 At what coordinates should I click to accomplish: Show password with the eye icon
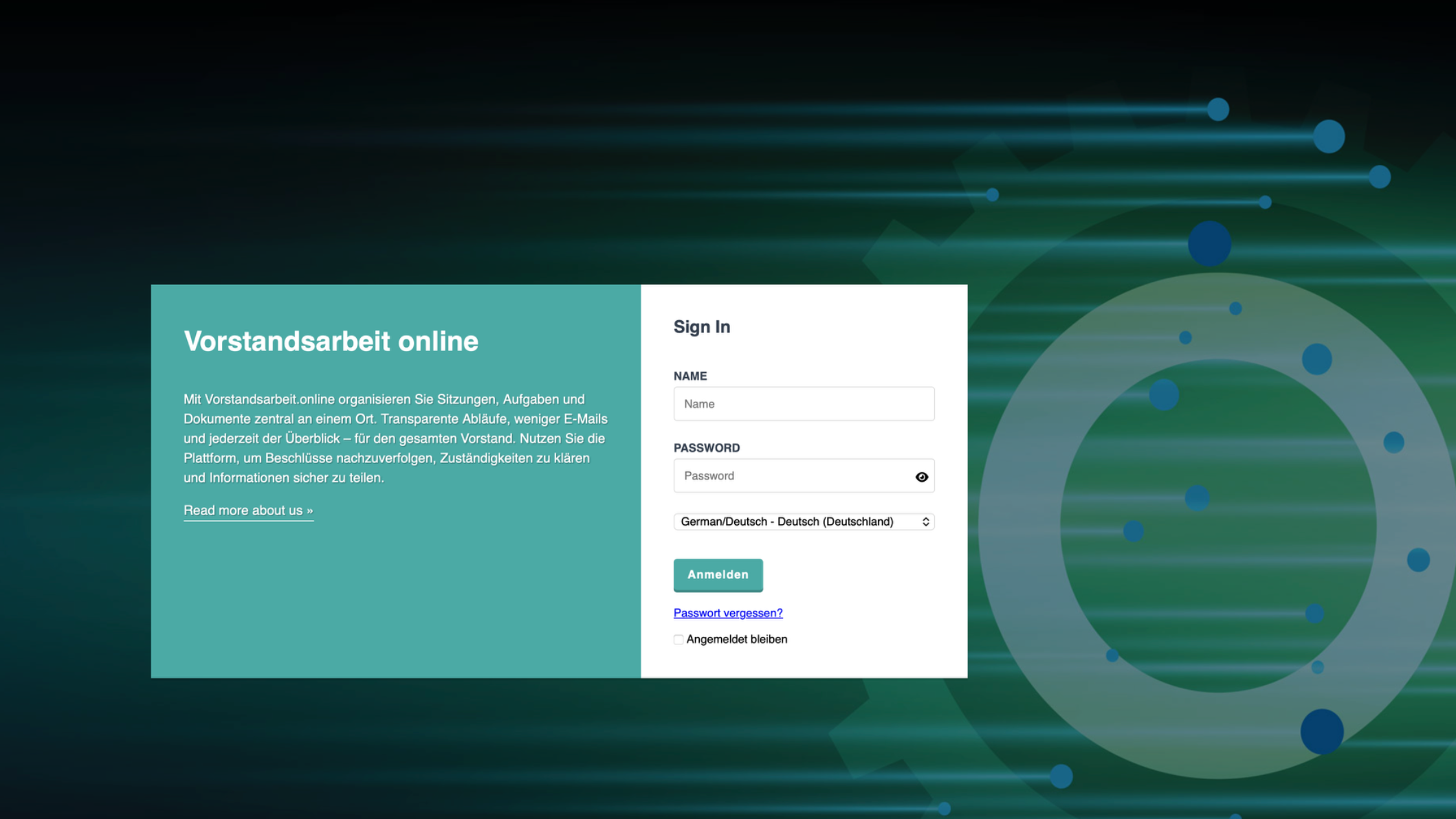click(921, 477)
